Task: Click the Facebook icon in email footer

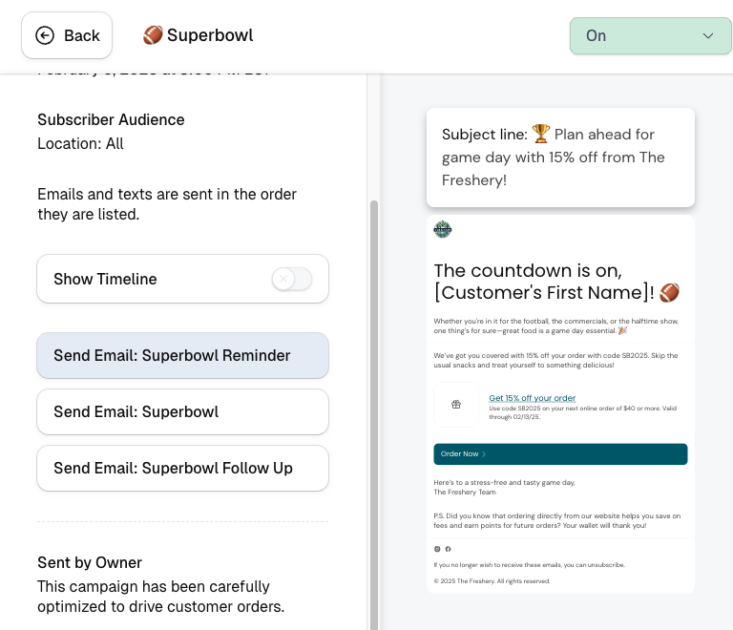Action: (448, 548)
